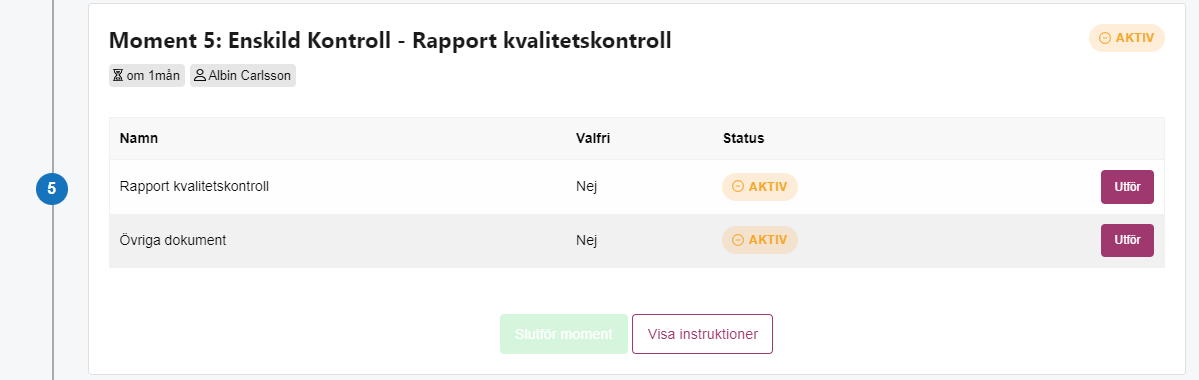Viewport: 1199px width, 380px height.
Task: Click the AKTIV badge in the header
Action: (1126, 38)
